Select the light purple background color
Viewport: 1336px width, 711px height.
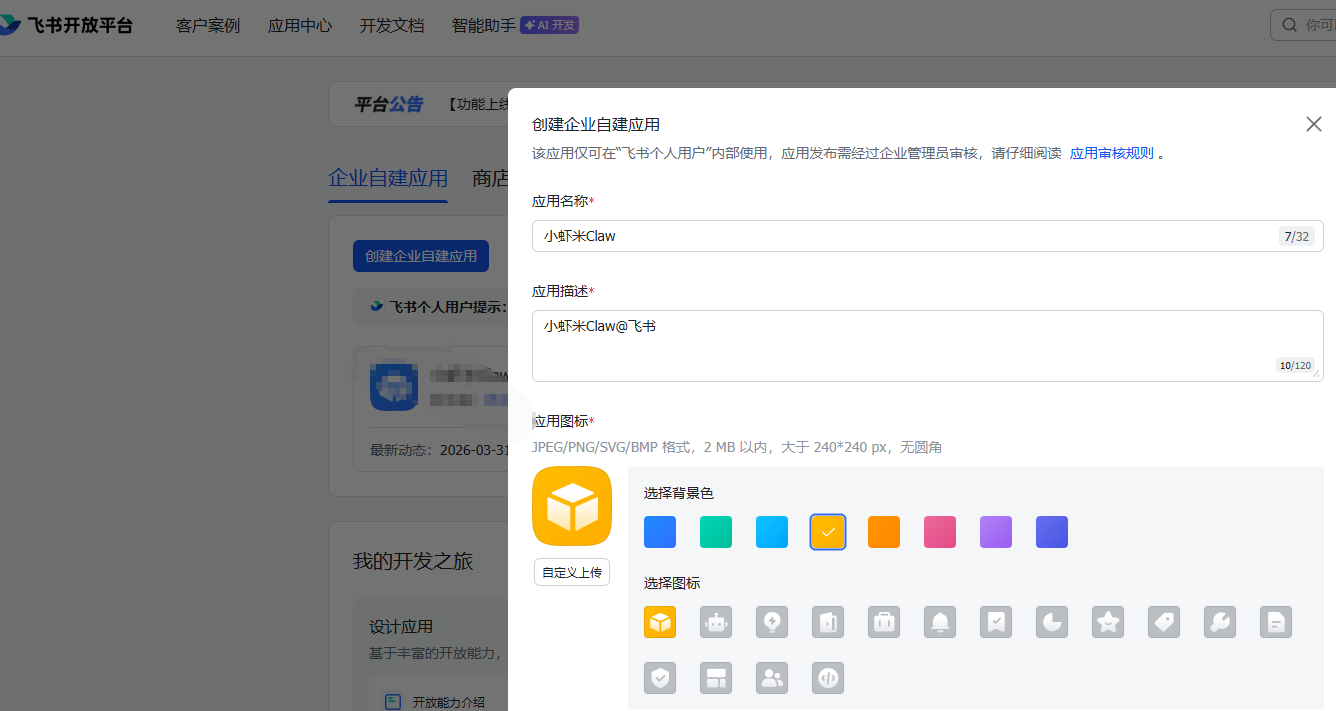coord(996,532)
